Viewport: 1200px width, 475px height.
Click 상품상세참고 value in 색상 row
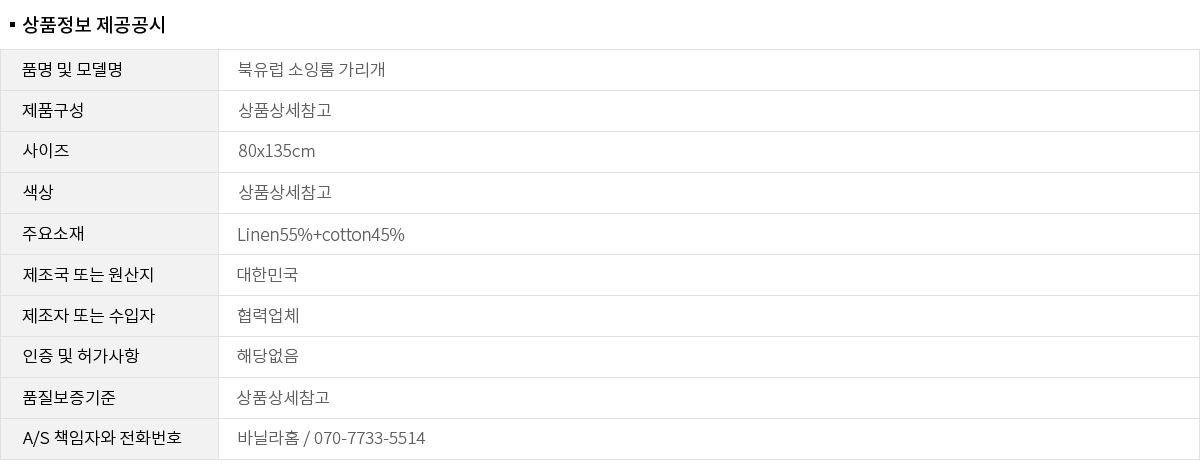284,192
